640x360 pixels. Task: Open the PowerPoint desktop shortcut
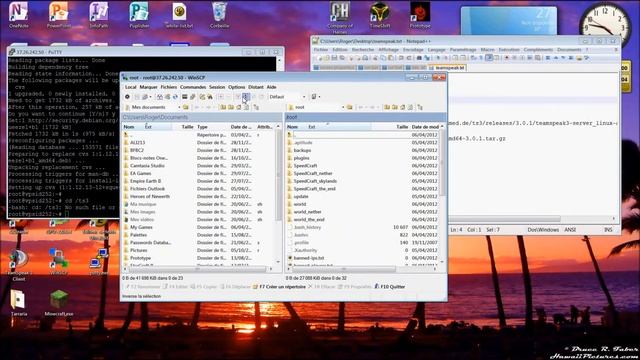tap(59, 15)
